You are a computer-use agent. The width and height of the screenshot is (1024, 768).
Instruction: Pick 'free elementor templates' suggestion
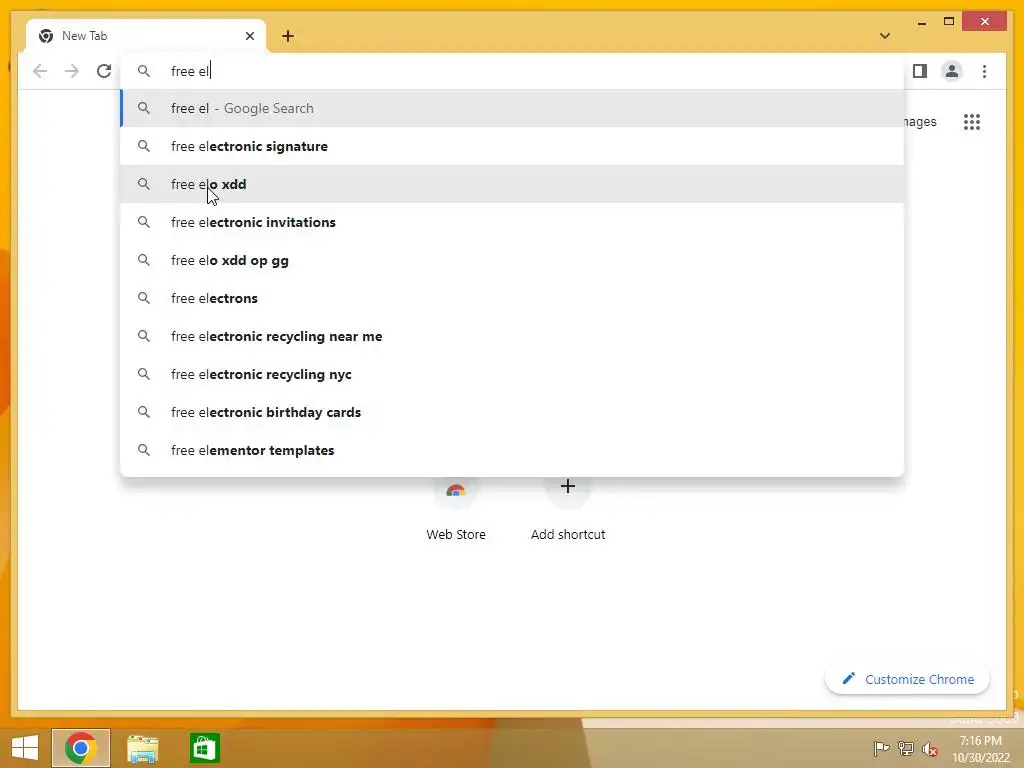513,450
